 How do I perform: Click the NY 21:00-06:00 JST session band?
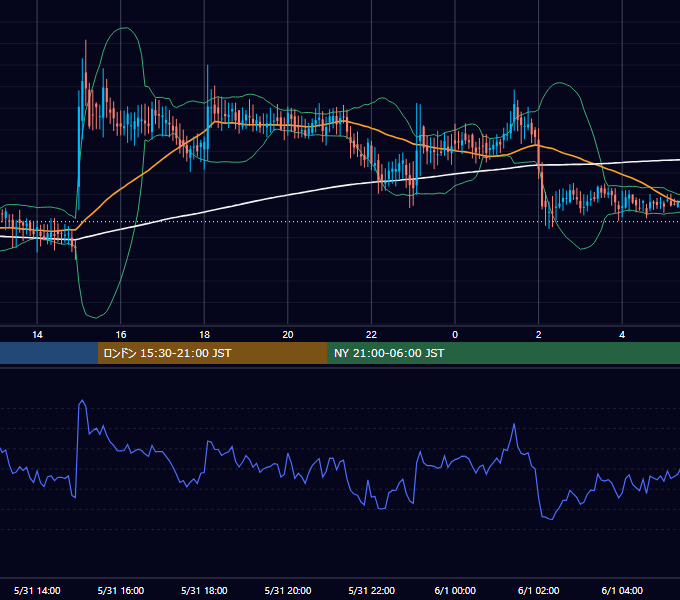pyautogui.click(x=503, y=353)
